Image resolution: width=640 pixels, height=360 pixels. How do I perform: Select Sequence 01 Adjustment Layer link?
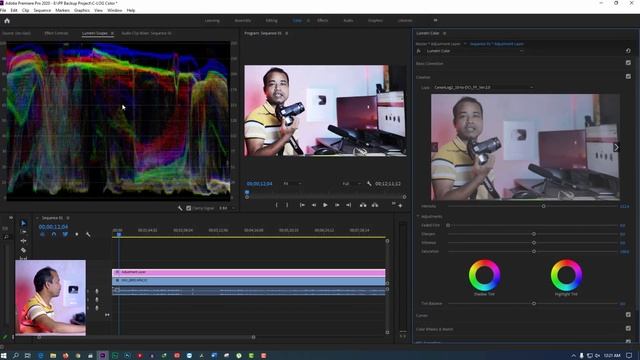497,44
